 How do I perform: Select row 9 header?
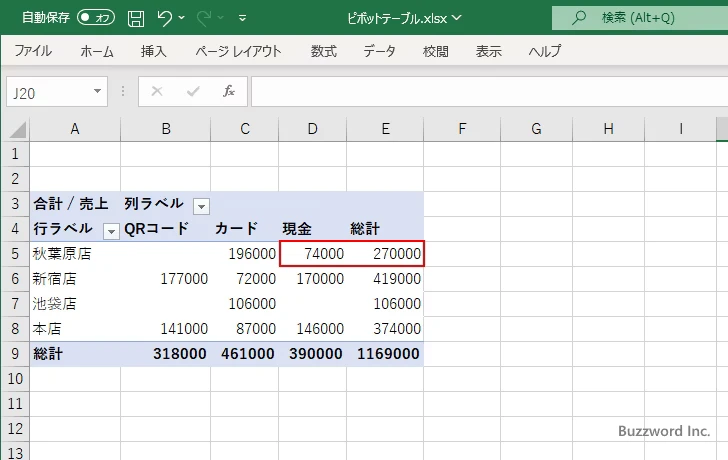15,354
